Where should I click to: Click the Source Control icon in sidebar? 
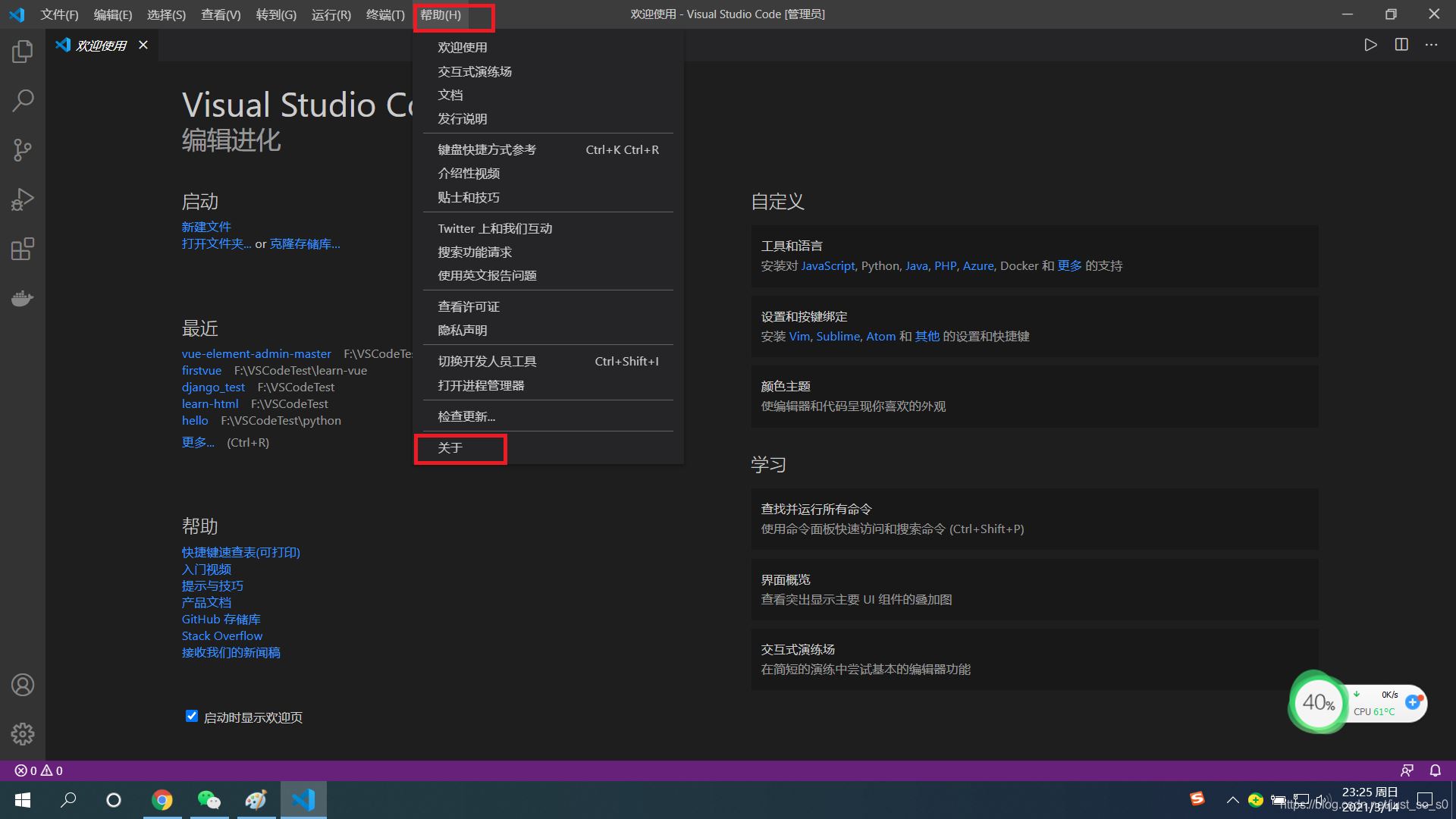point(22,149)
